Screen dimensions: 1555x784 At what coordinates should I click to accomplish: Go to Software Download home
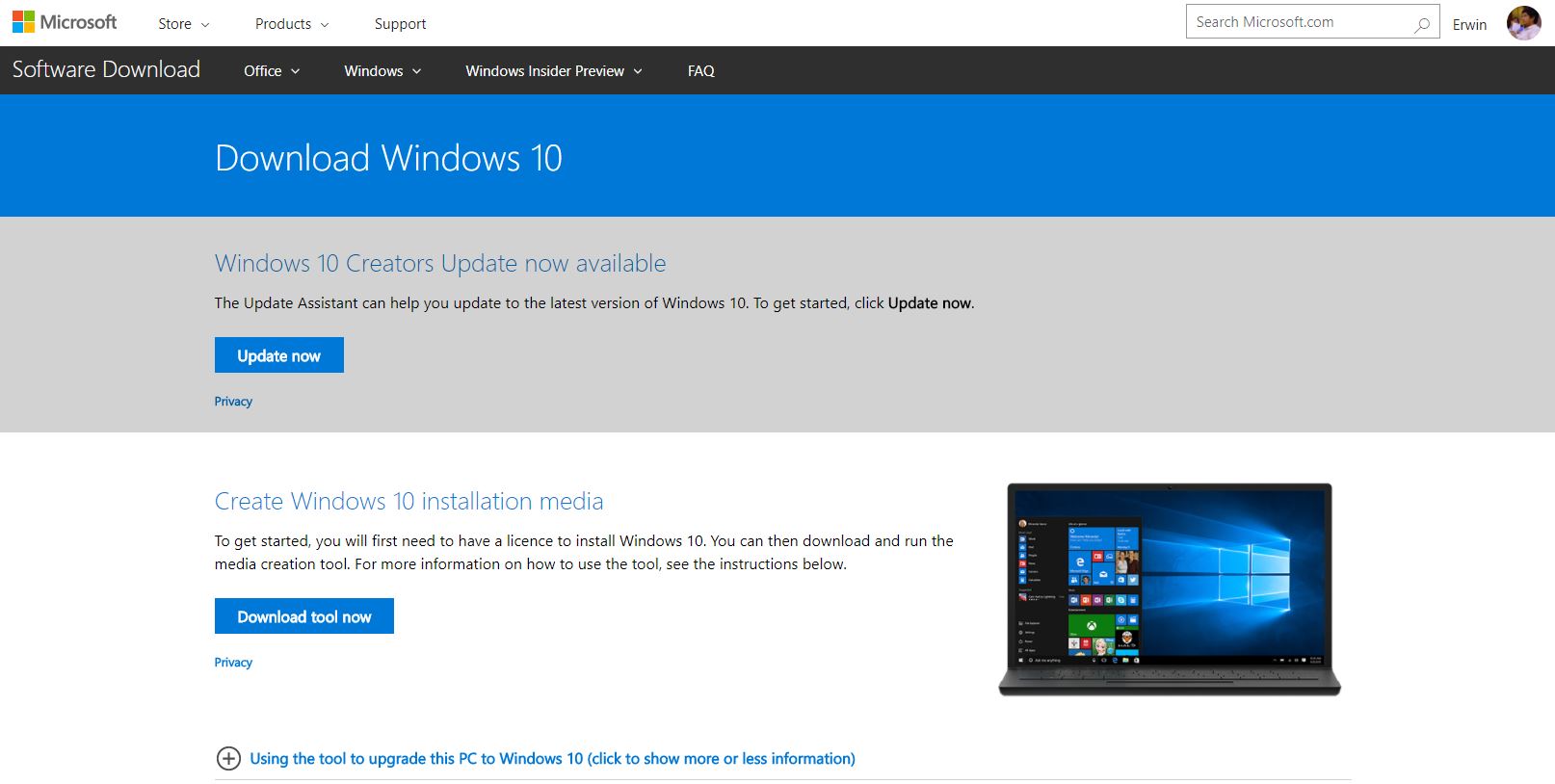pos(106,69)
